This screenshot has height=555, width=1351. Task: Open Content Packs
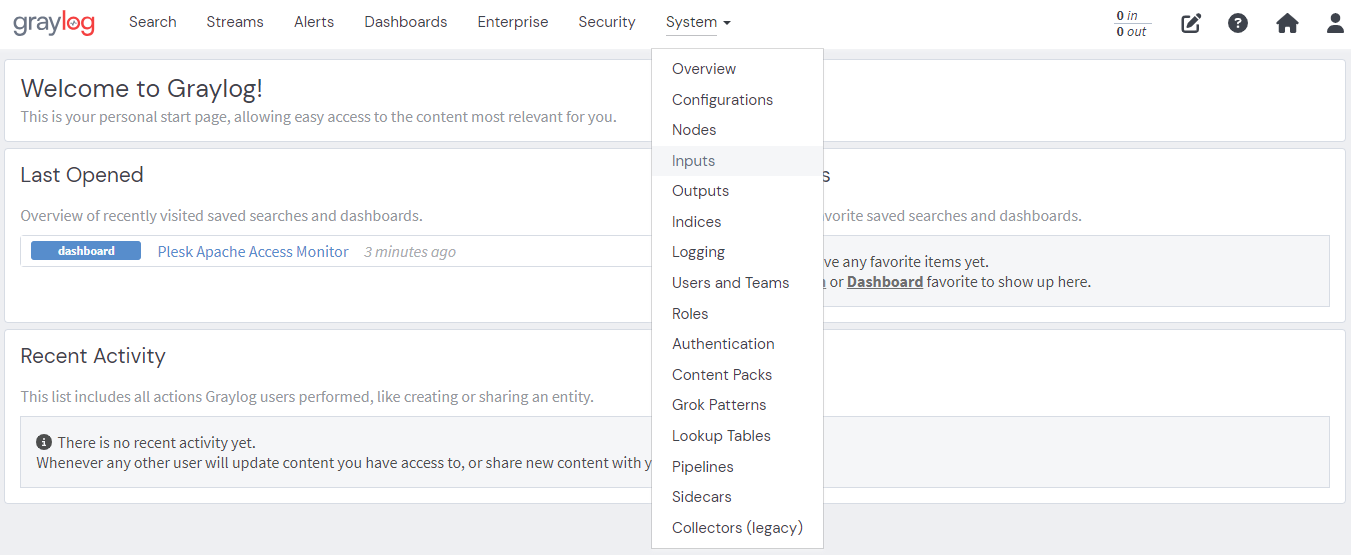pos(737,375)
